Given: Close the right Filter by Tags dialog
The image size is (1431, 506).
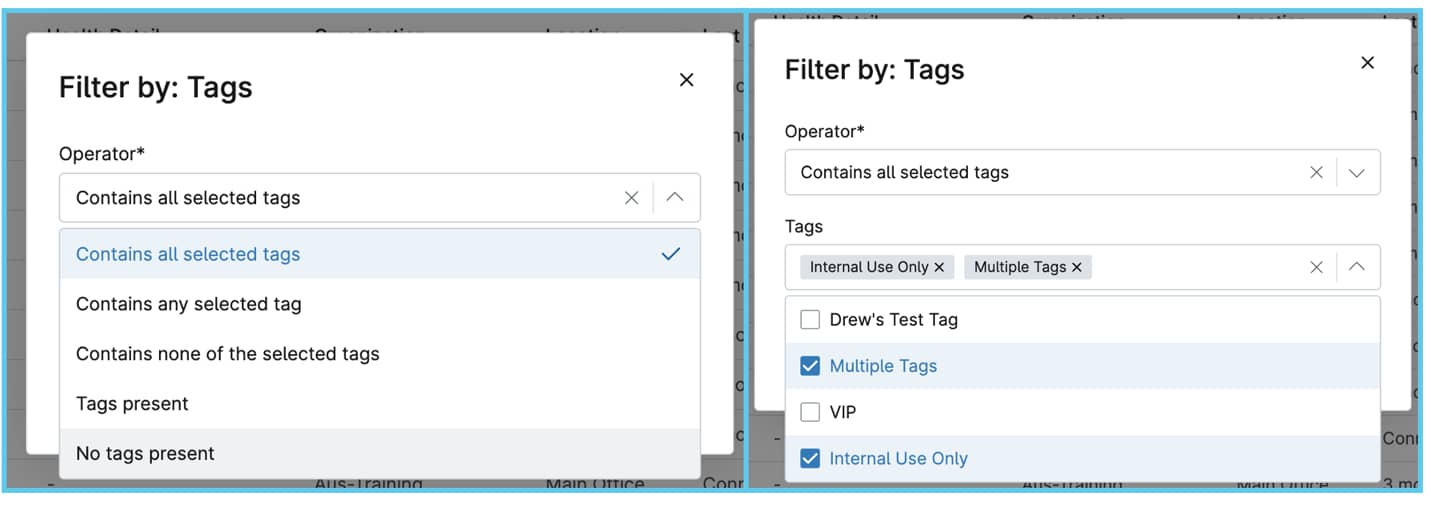Looking at the screenshot, I should click(x=1368, y=63).
